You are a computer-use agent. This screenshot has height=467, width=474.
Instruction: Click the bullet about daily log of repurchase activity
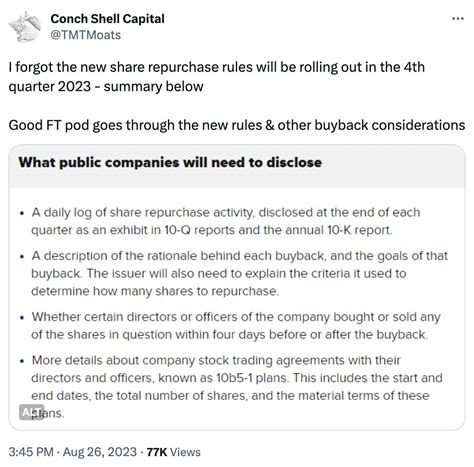225,221
